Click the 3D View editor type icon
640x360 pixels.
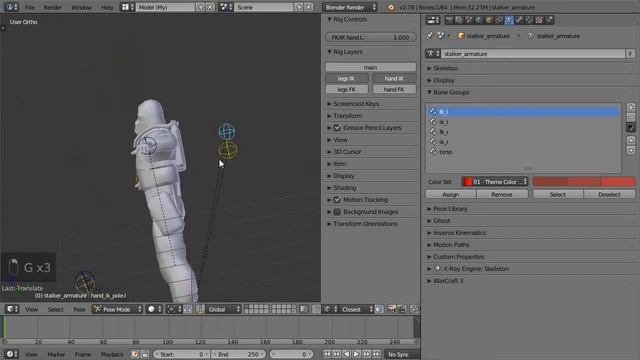point(12,309)
